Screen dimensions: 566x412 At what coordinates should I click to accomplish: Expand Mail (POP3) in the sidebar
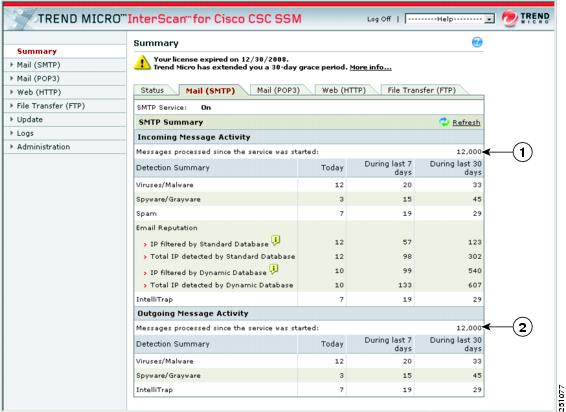[38, 79]
